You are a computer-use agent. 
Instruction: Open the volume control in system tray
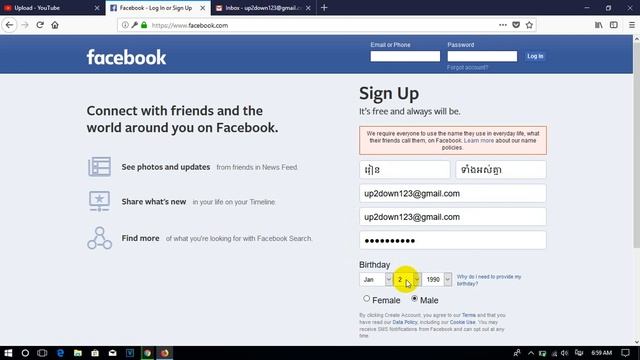point(564,353)
